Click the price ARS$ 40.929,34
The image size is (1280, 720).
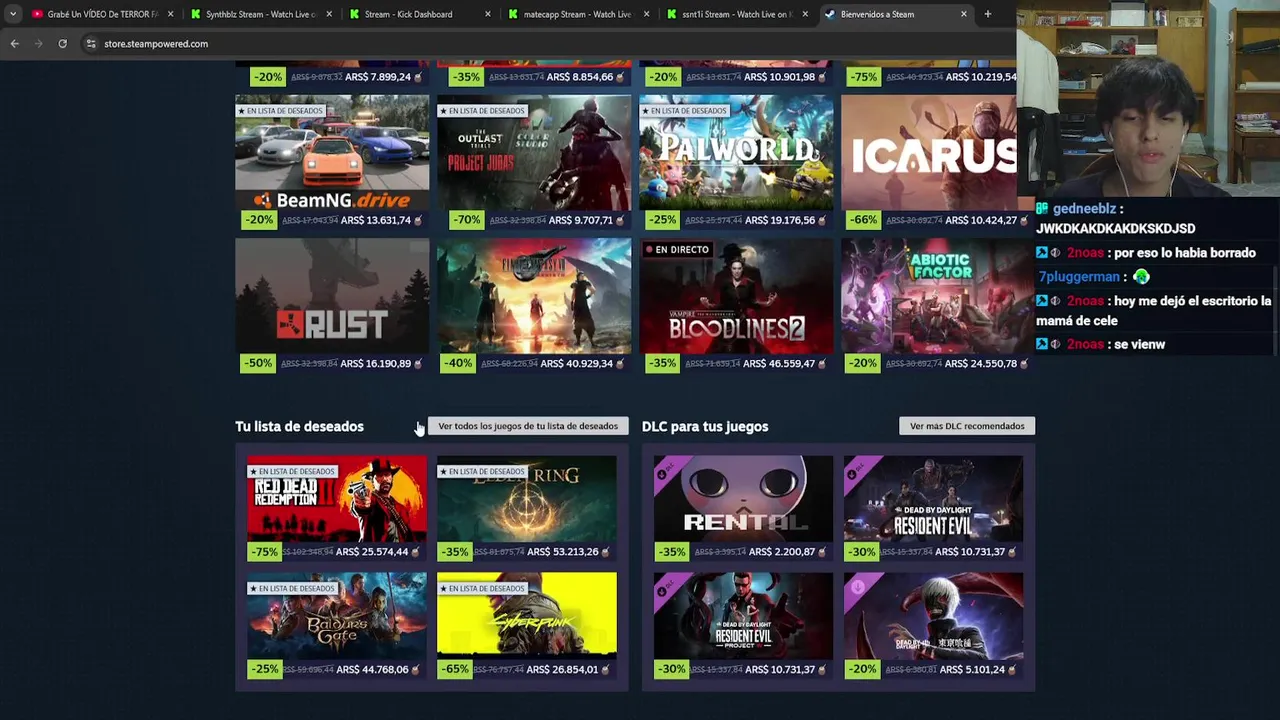(576, 363)
